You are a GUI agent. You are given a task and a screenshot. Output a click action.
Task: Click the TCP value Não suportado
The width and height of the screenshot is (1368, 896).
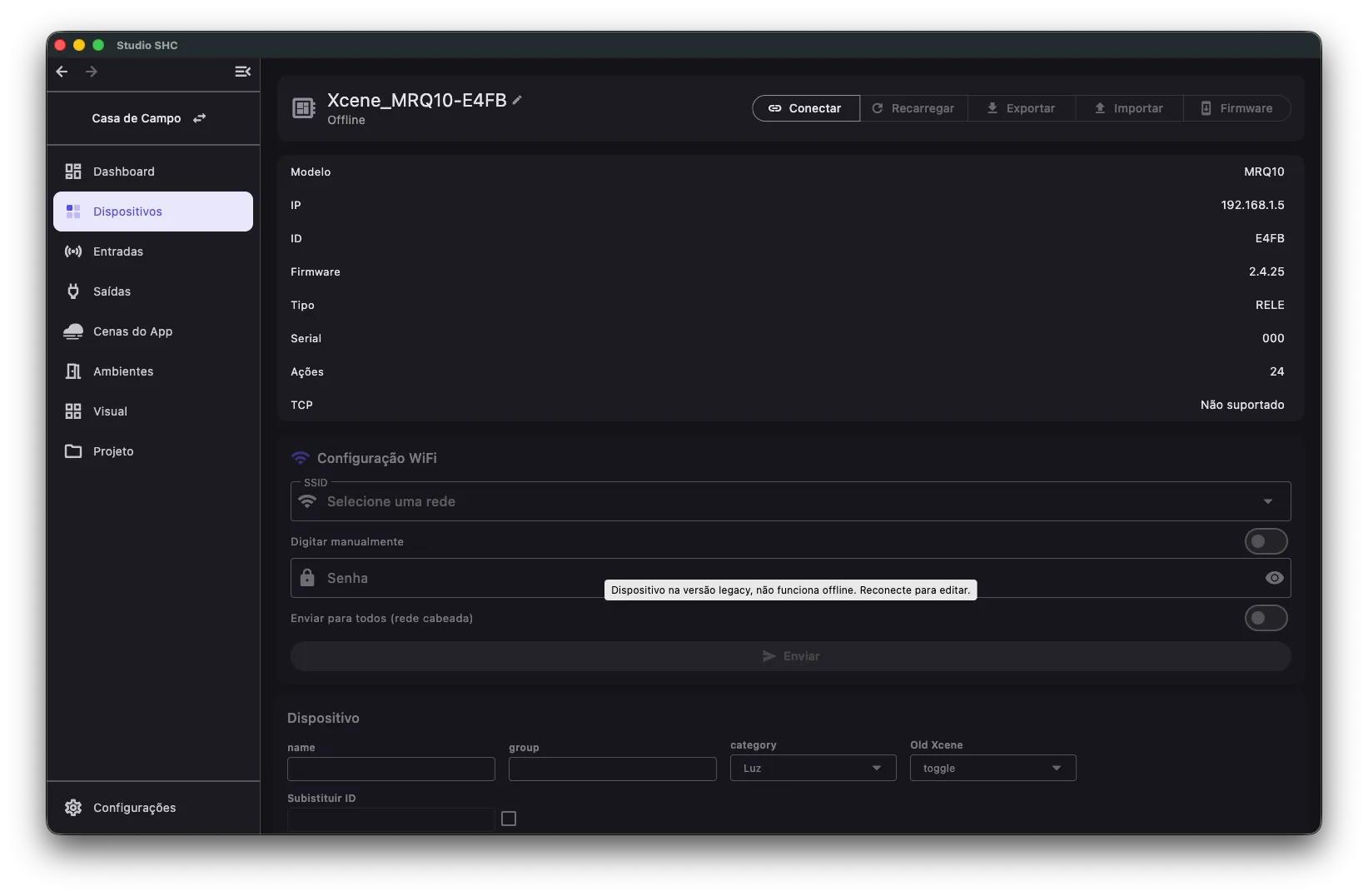point(1242,405)
